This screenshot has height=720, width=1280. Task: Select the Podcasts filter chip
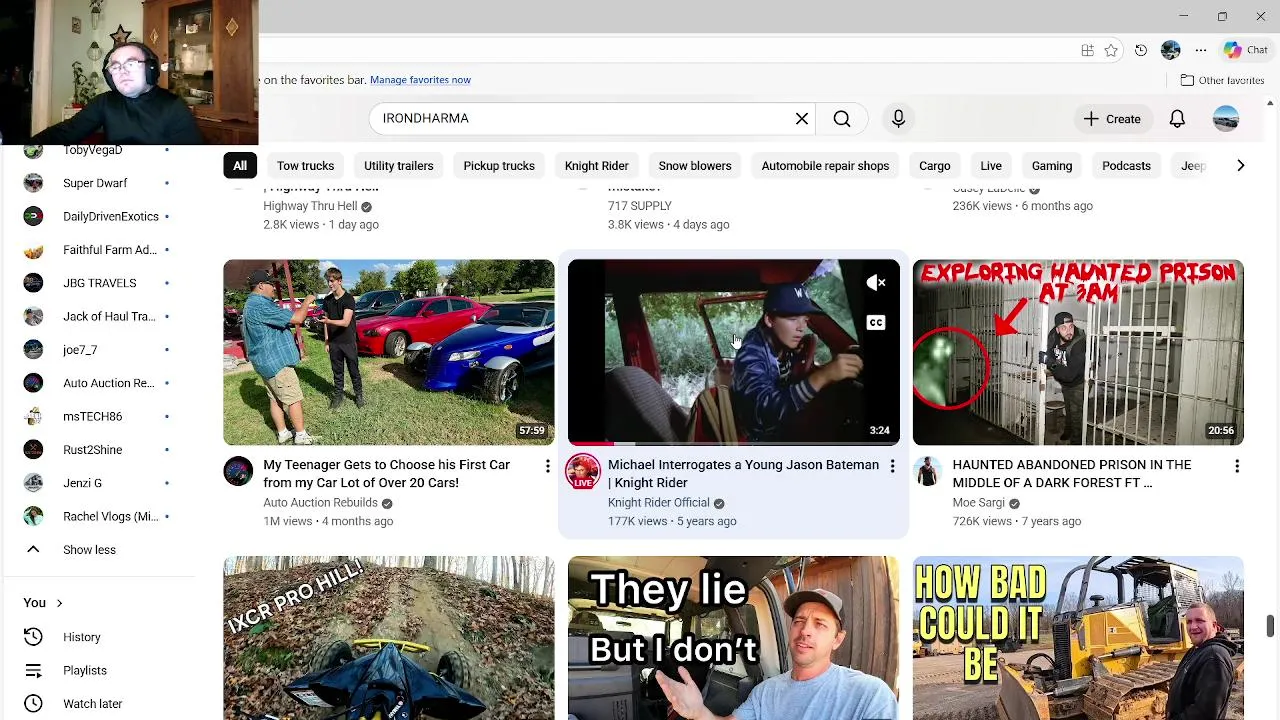1126,166
